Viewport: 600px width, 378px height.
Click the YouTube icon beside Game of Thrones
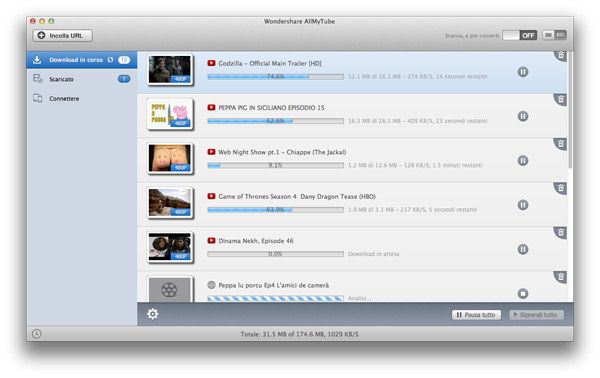point(211,196)
